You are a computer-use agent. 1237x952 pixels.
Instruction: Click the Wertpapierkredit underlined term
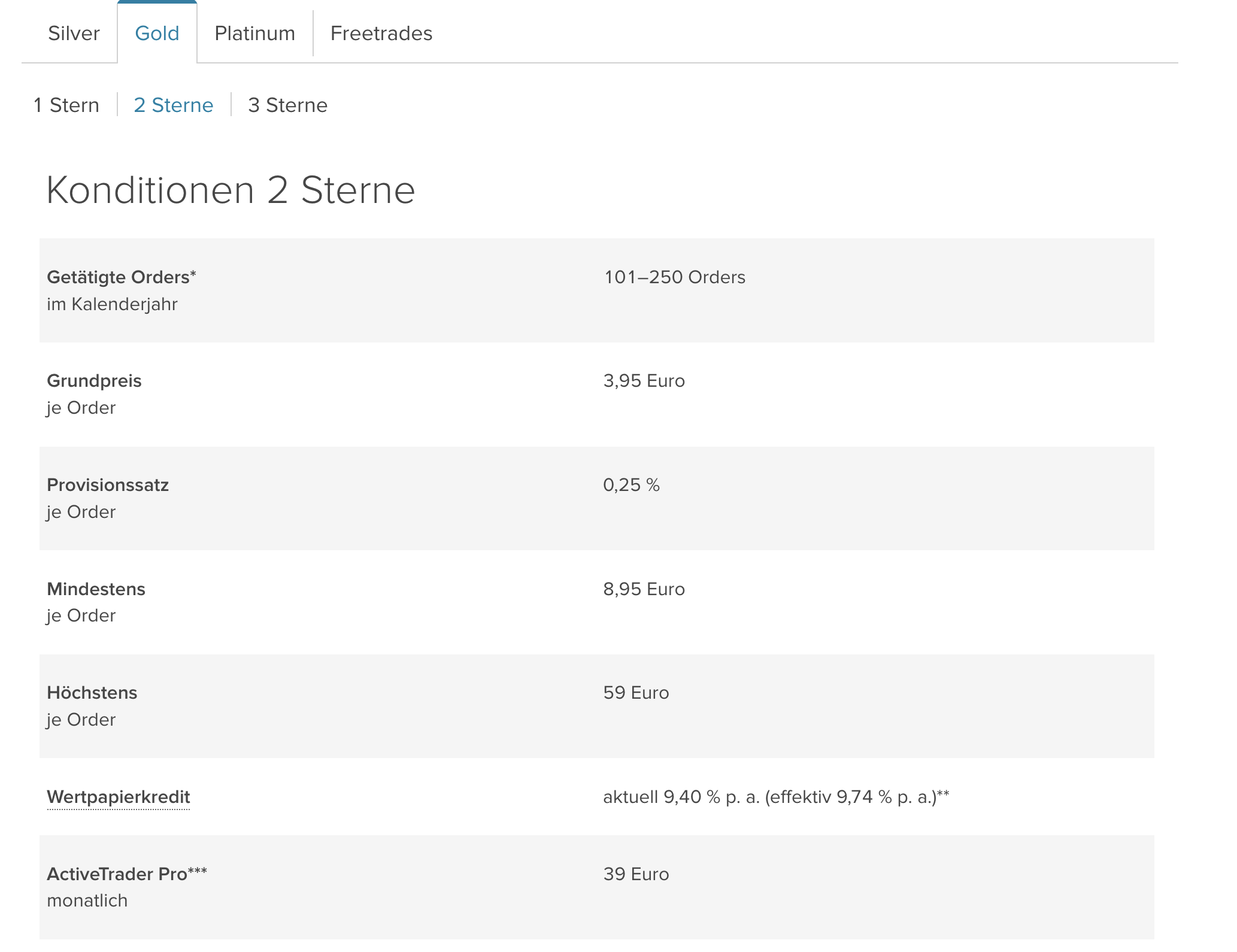click(118, 797)
